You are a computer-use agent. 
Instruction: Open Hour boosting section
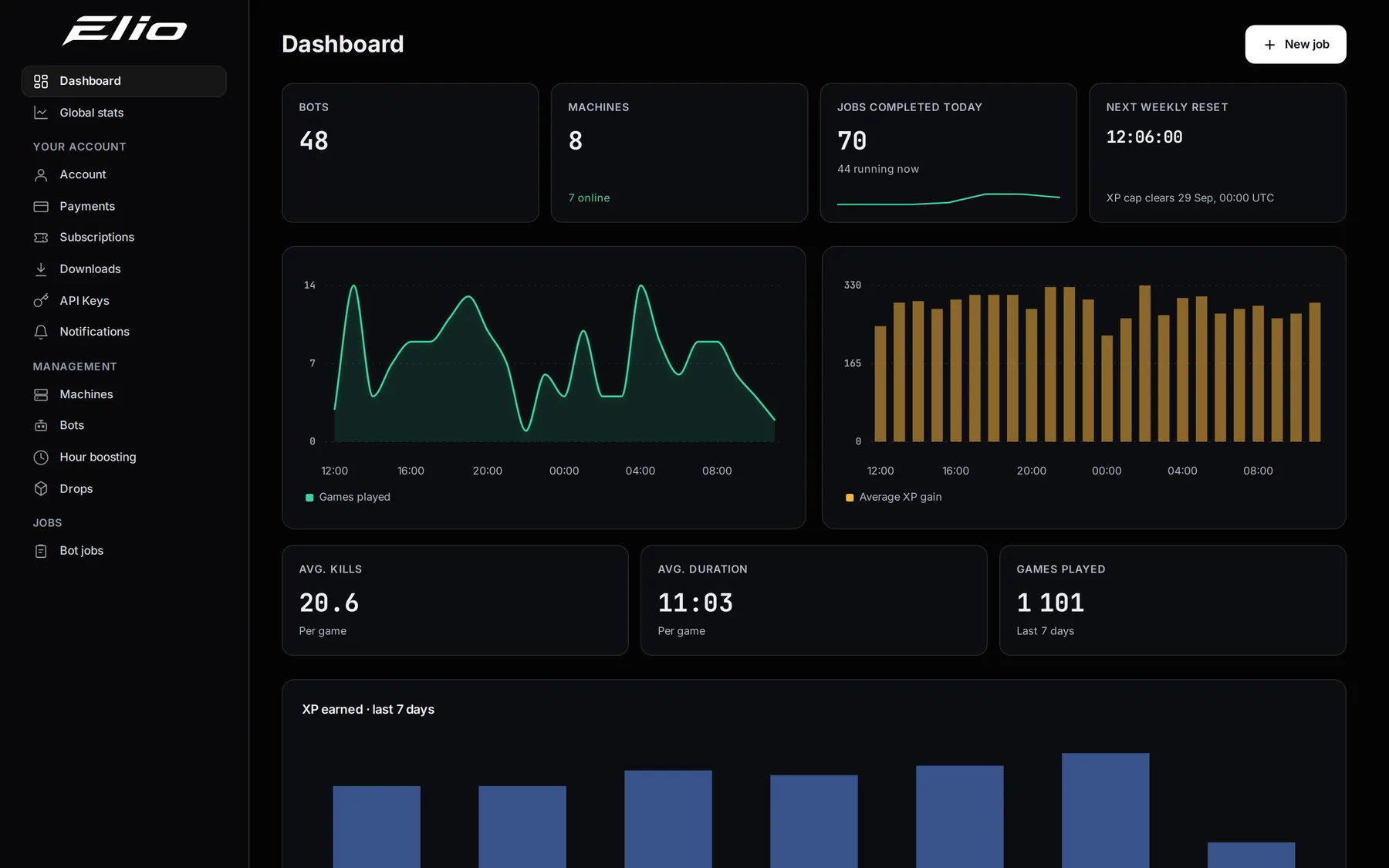click(123, 458)
